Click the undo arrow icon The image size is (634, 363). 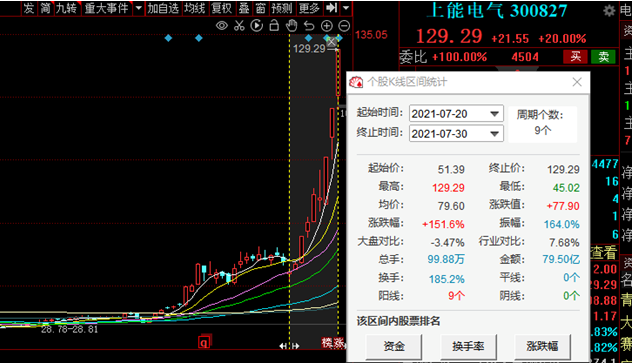[x=309, y=26]
